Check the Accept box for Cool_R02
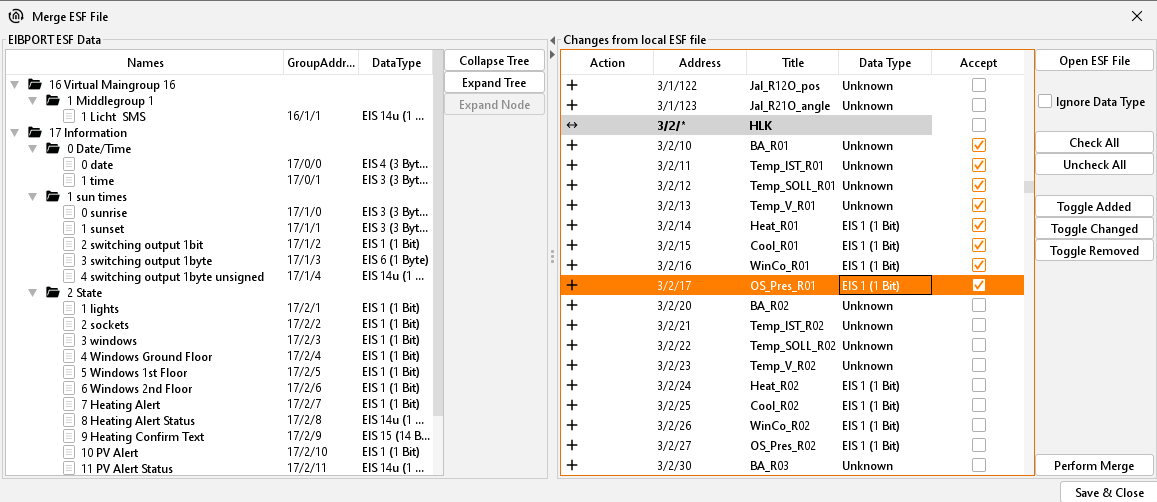The image size is (1157, 502). pos(978,405)
